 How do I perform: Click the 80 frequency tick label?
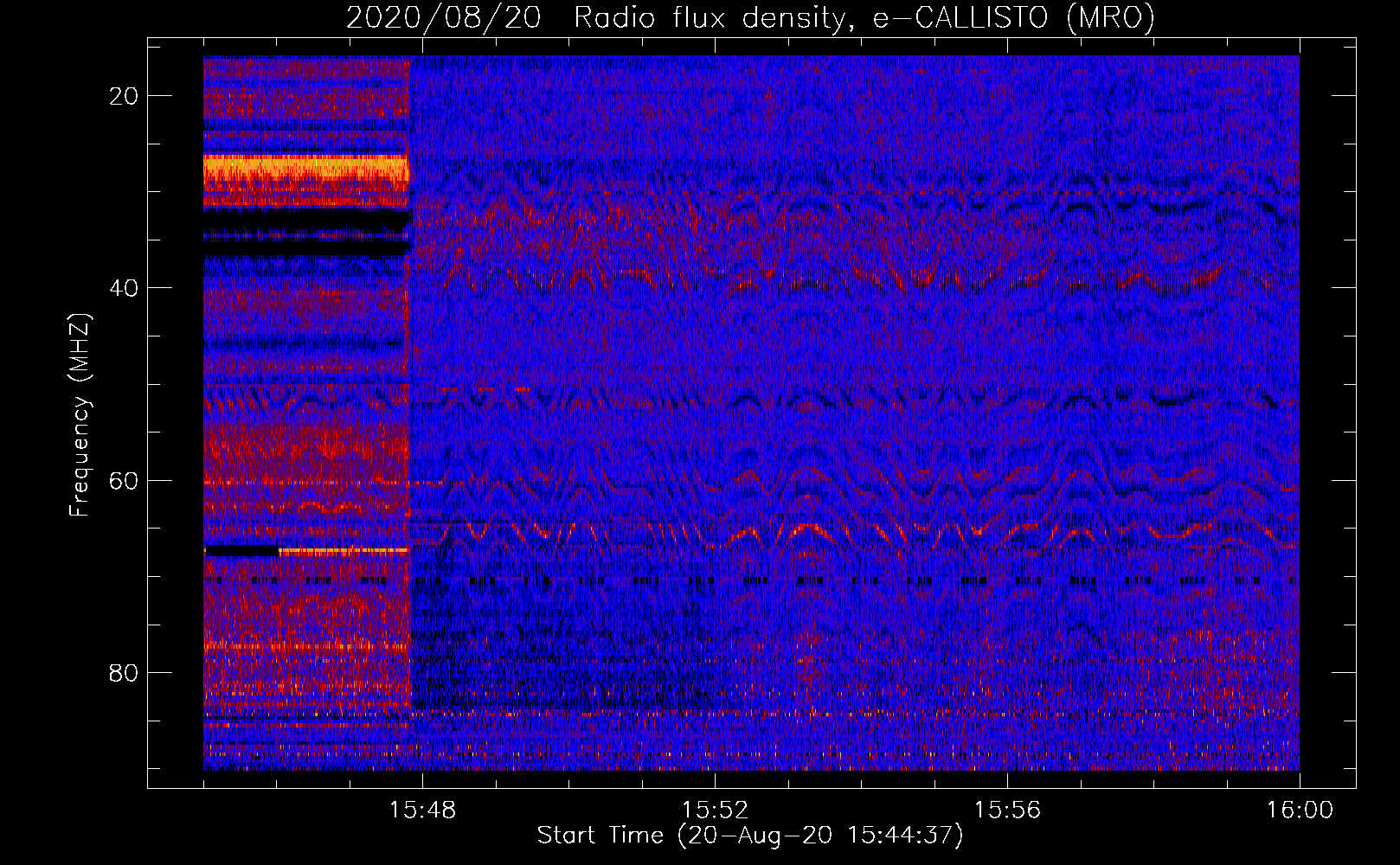pyautogui.click(x=125, y=672)
